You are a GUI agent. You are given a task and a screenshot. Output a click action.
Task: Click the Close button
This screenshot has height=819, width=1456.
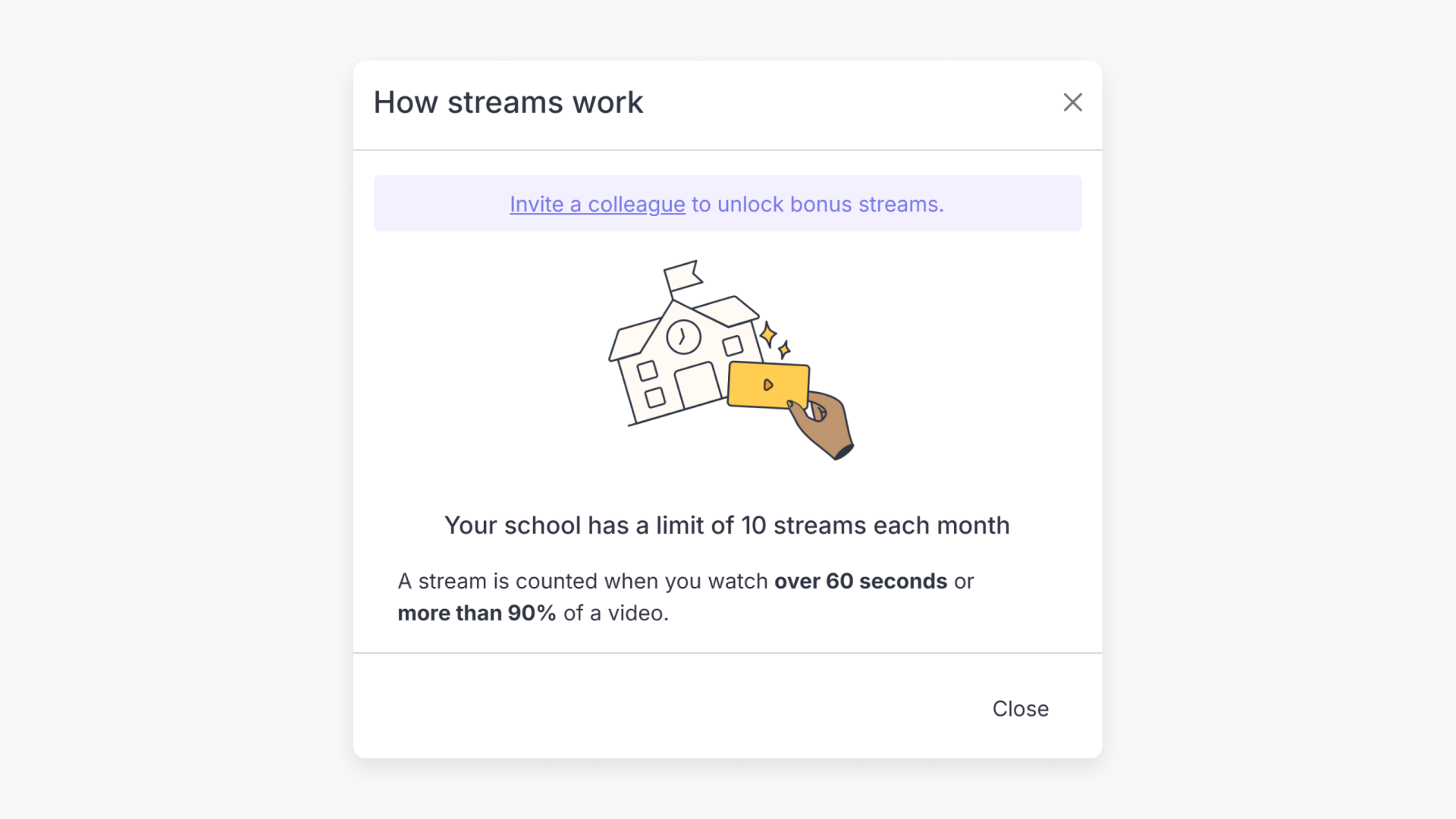point(1020,708)
